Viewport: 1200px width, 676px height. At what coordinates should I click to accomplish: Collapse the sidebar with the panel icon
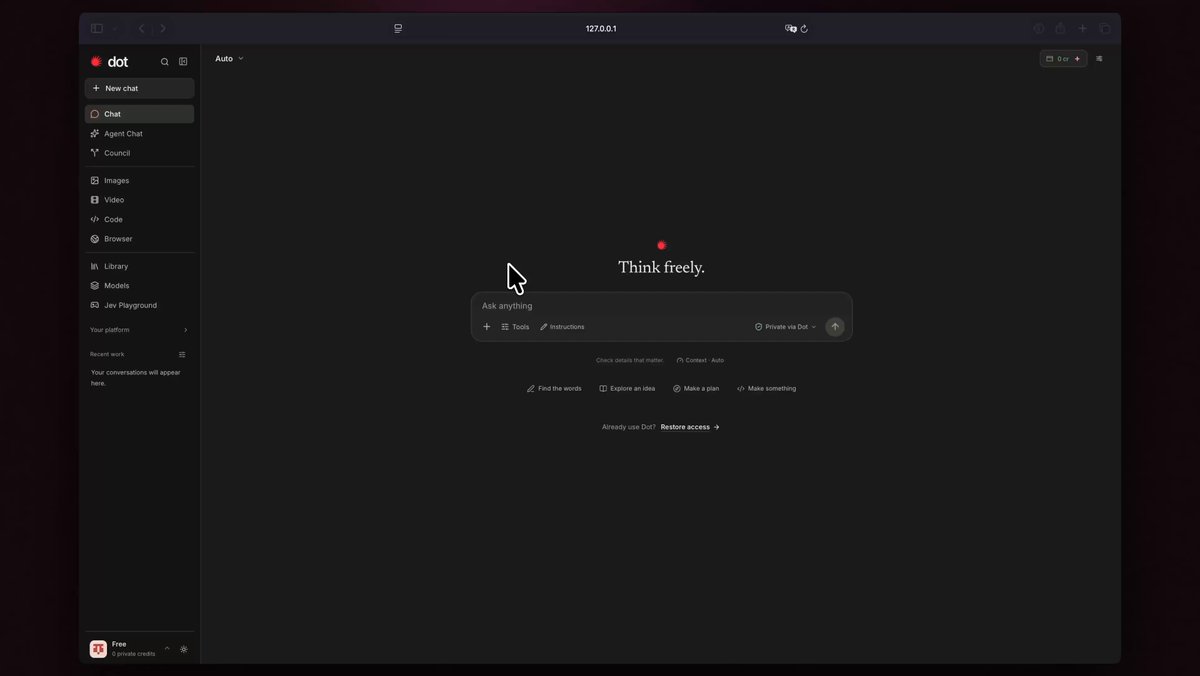point(183,62)
